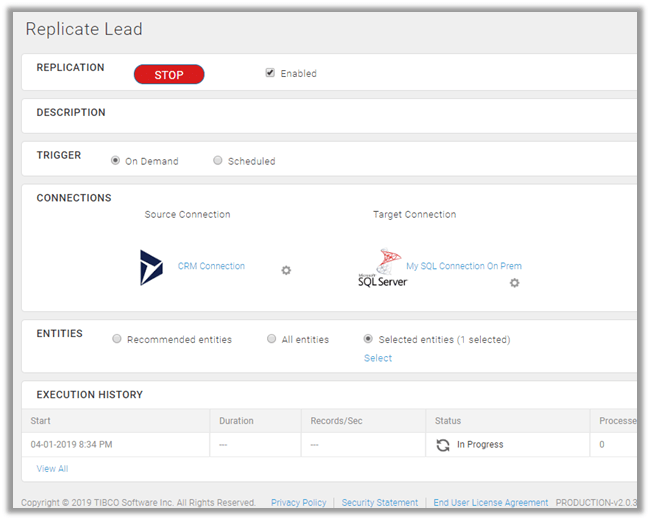Open source connection gear settings
650x520 pixels.
[286, 270]
